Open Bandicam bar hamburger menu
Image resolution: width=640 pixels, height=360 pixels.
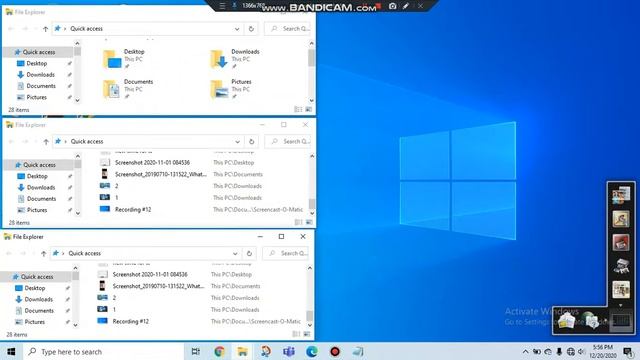222,6
